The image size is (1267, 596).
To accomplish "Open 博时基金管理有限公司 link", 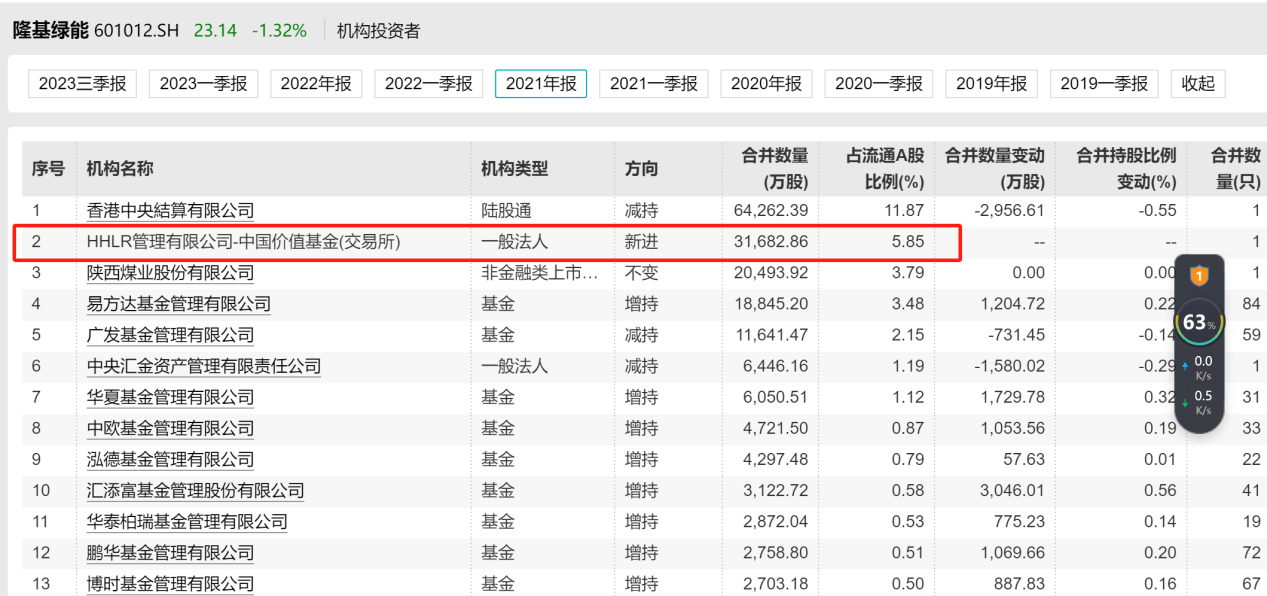I will point(170,584).
